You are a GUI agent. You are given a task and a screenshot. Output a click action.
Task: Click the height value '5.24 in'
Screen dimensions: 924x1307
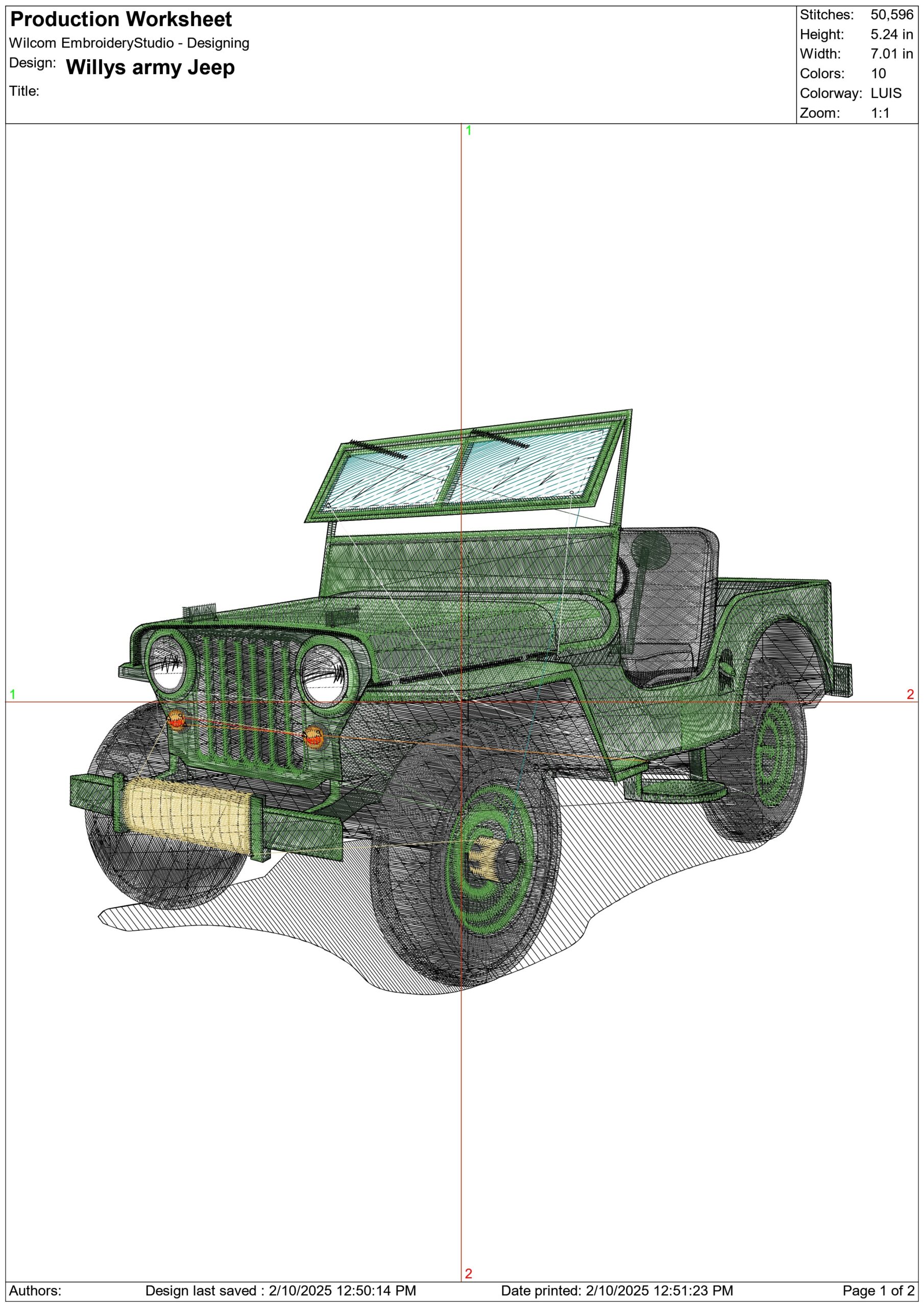pos(891,35)
